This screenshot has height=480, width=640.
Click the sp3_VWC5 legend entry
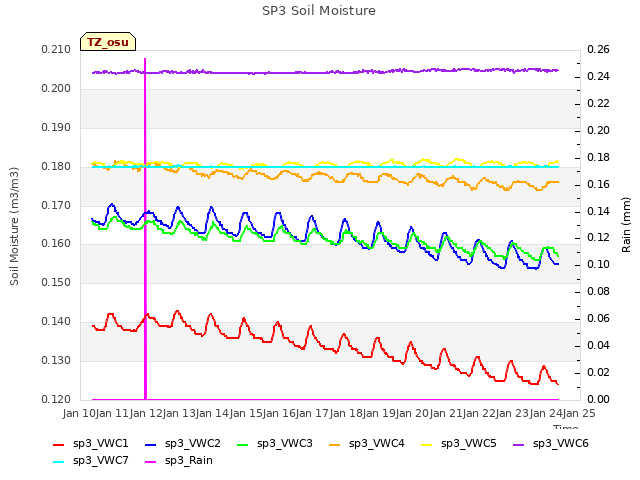click(x=459, y=444)
